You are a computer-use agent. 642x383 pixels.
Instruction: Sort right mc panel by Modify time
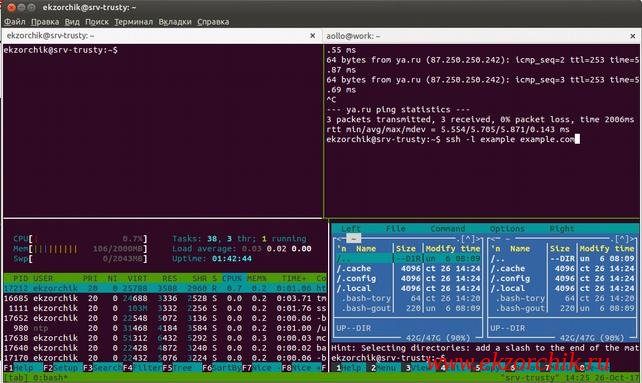click(607, 249)
